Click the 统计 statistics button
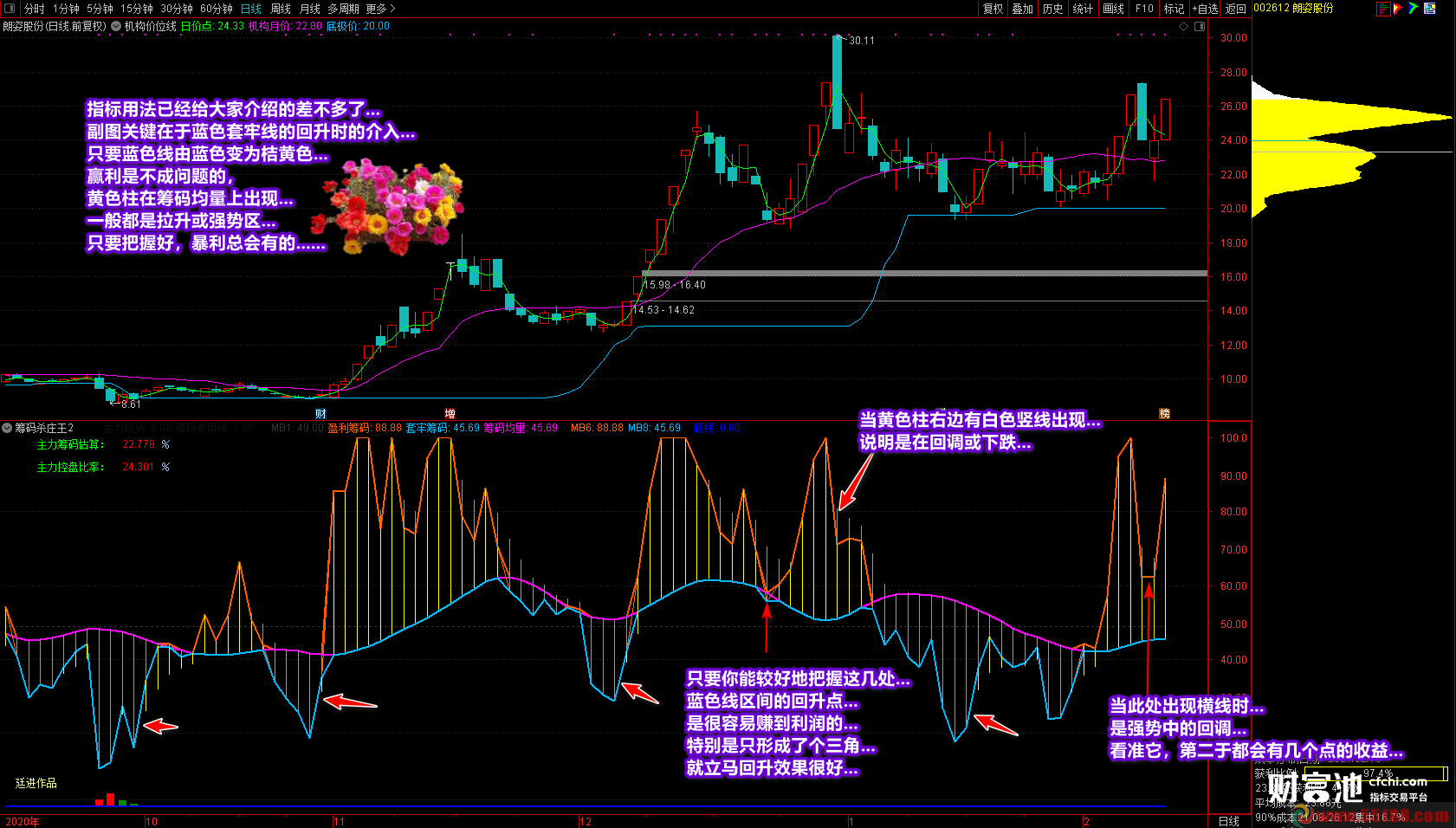This screenshot has height=828, width=1456. (1083, 9)
